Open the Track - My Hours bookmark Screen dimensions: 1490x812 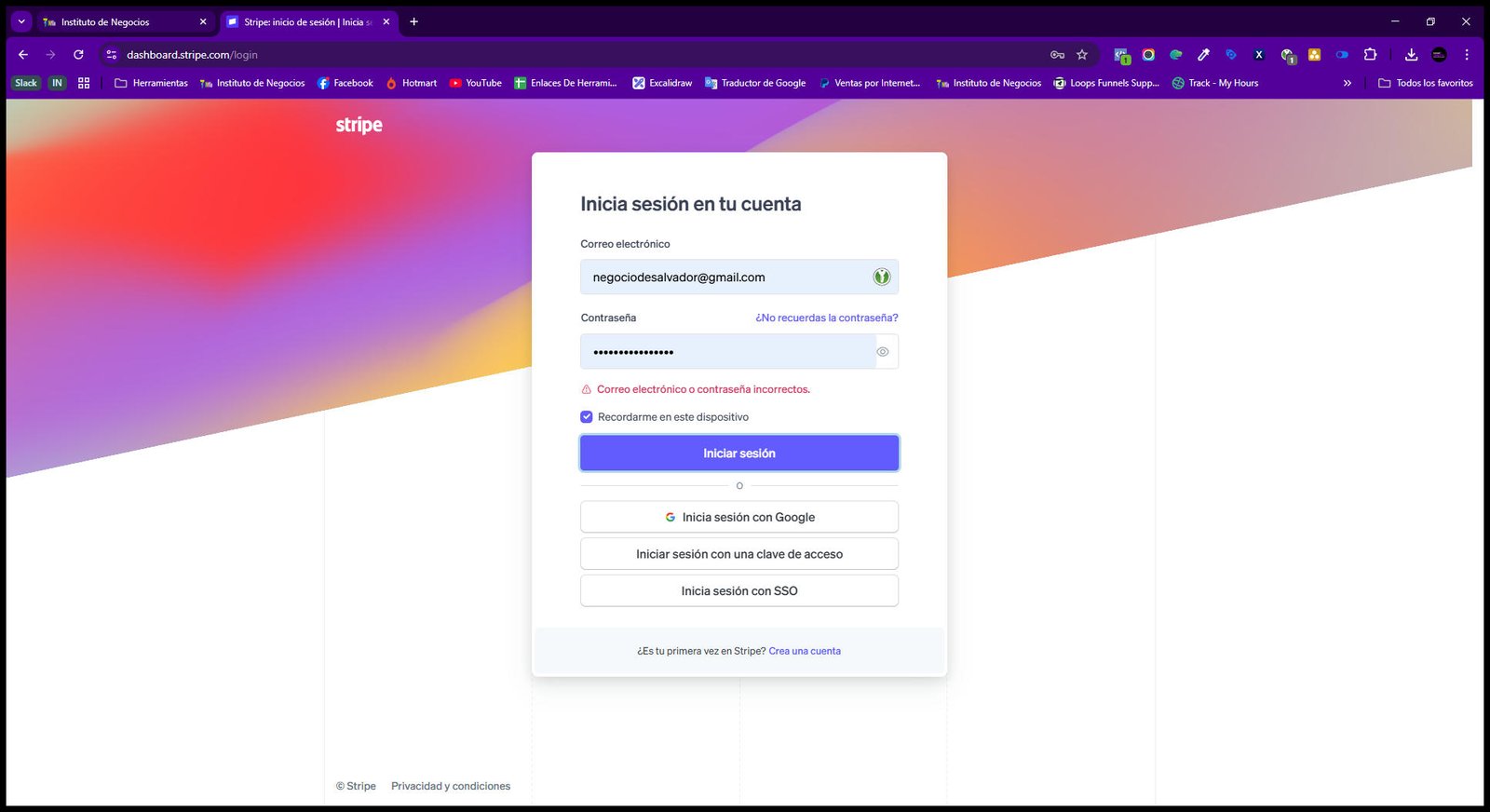pyautogui.click(x=1215, y=83)
